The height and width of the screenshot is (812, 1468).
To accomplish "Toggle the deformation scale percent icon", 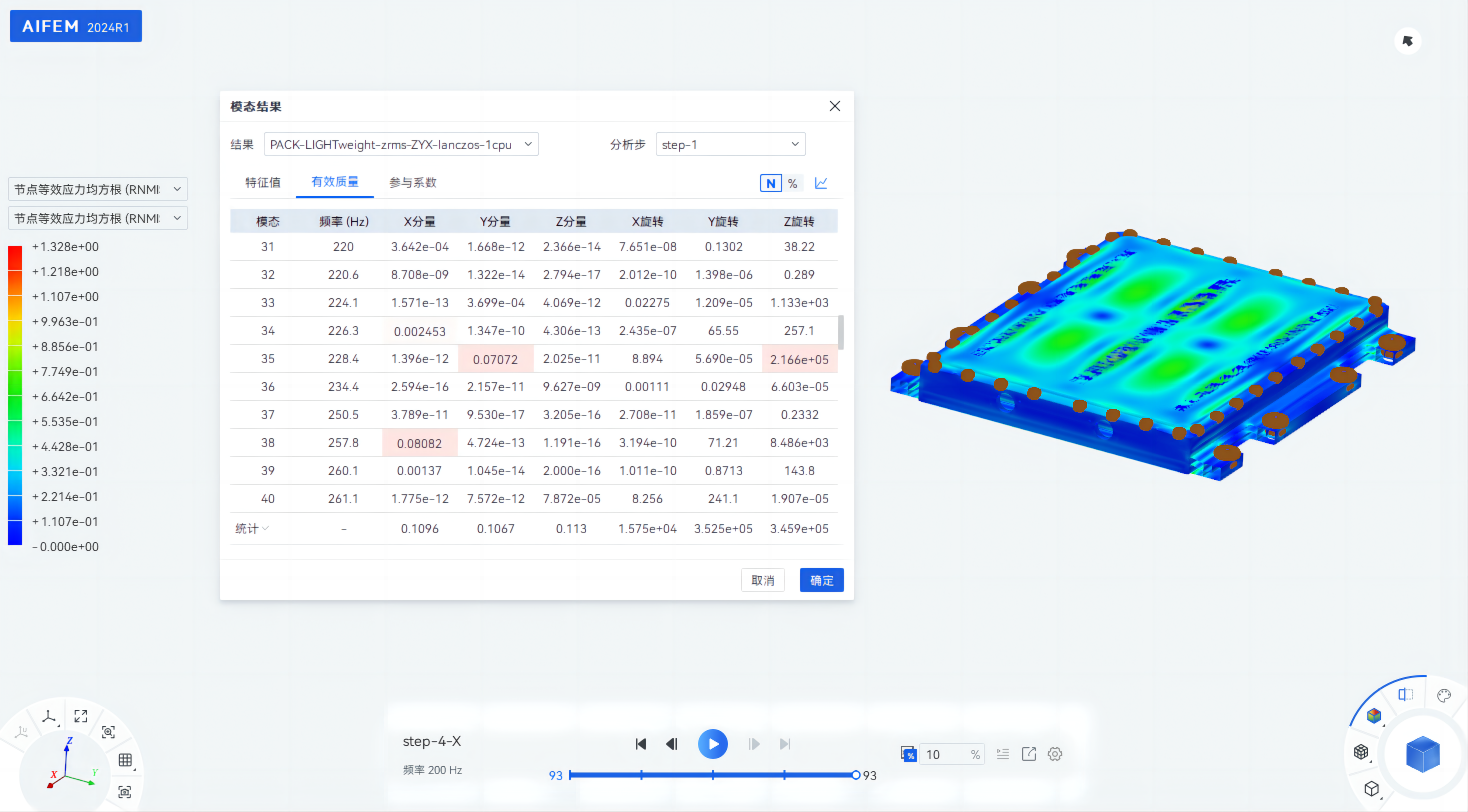I will click(x=909, y=754).
